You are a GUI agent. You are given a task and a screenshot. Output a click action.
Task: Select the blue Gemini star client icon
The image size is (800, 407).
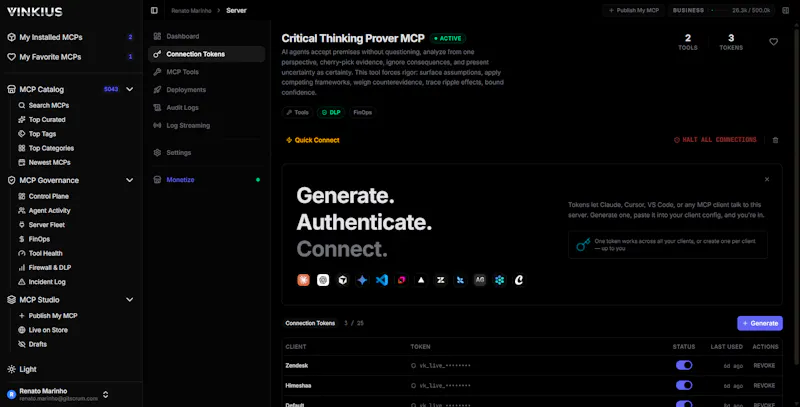click(x=362, y=280)
